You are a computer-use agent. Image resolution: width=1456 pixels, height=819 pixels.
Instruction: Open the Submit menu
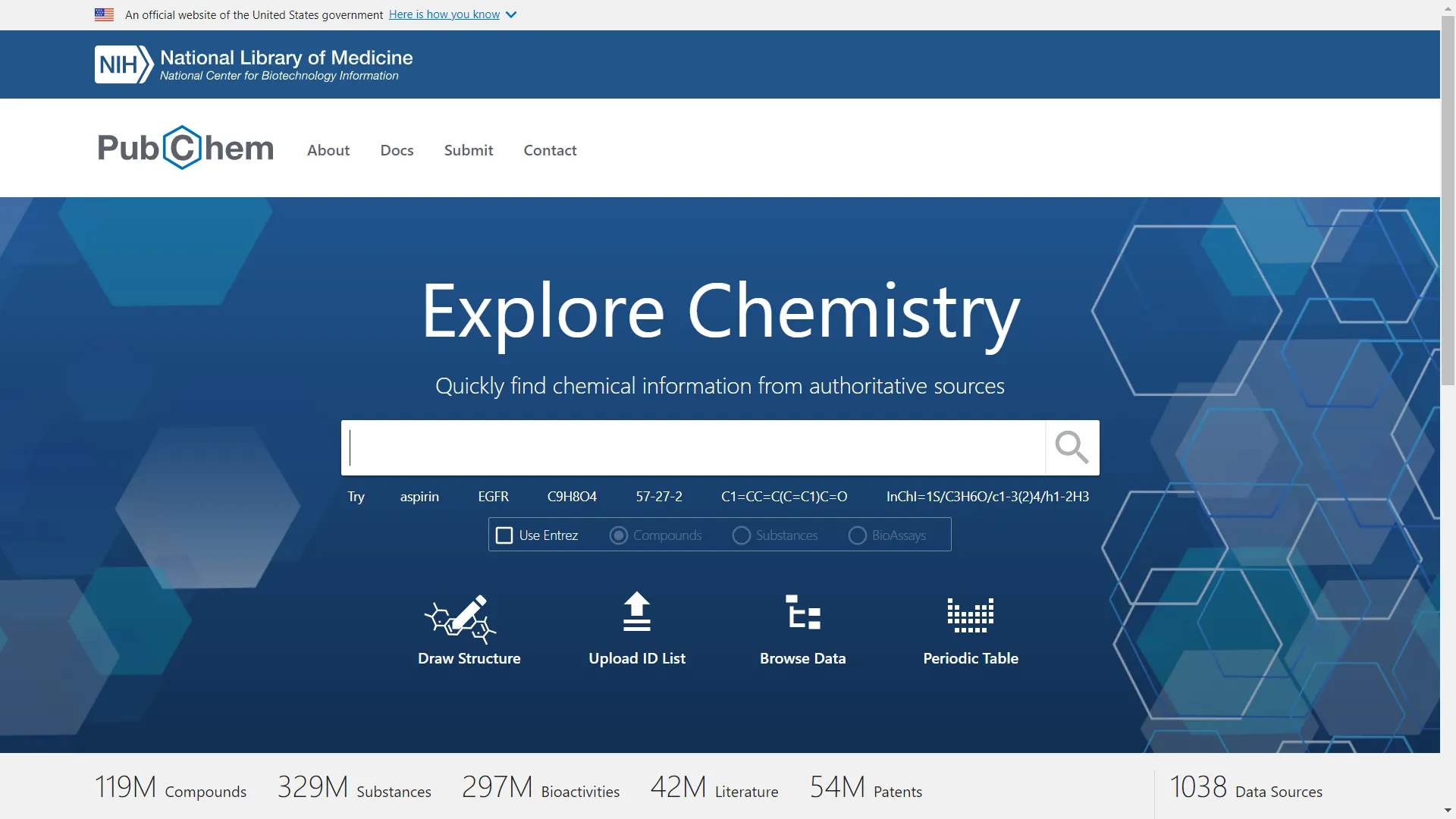(x=468, y=150)
